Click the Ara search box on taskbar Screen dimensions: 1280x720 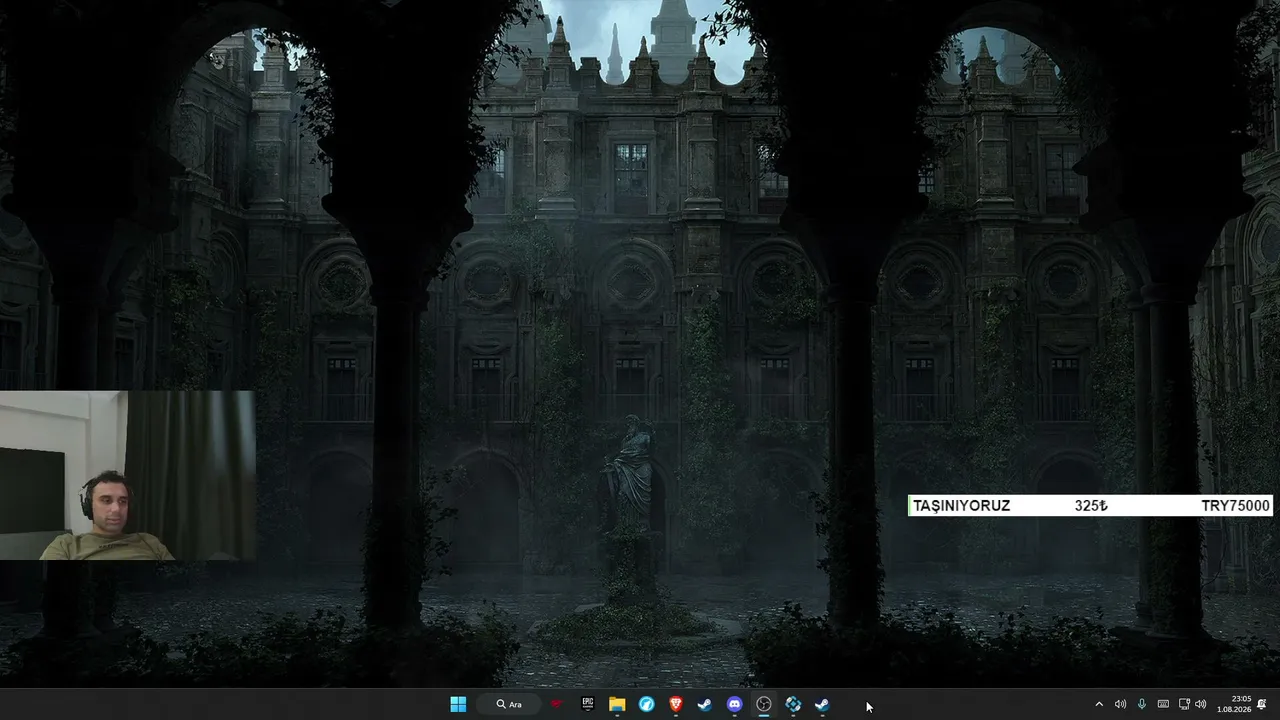(509, 704)
